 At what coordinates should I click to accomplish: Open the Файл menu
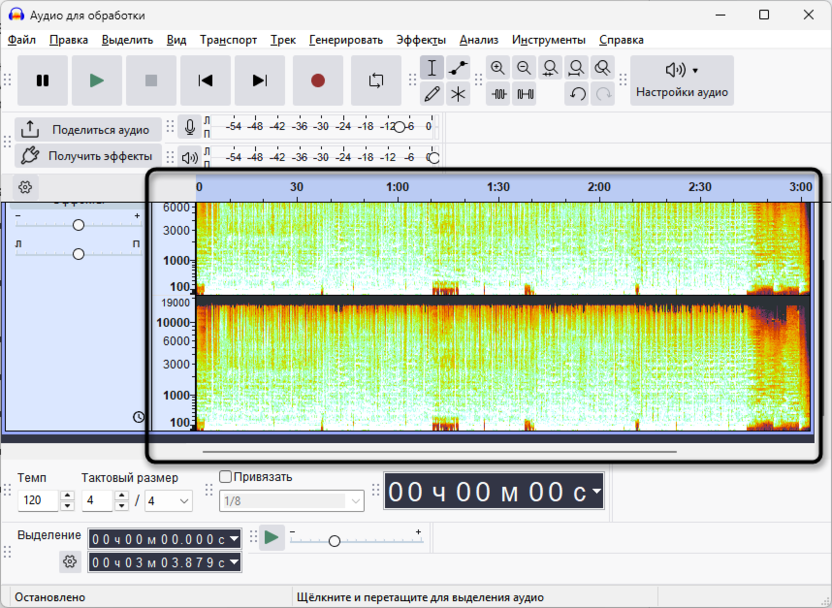pyautogui.click(x=22, y=40)
